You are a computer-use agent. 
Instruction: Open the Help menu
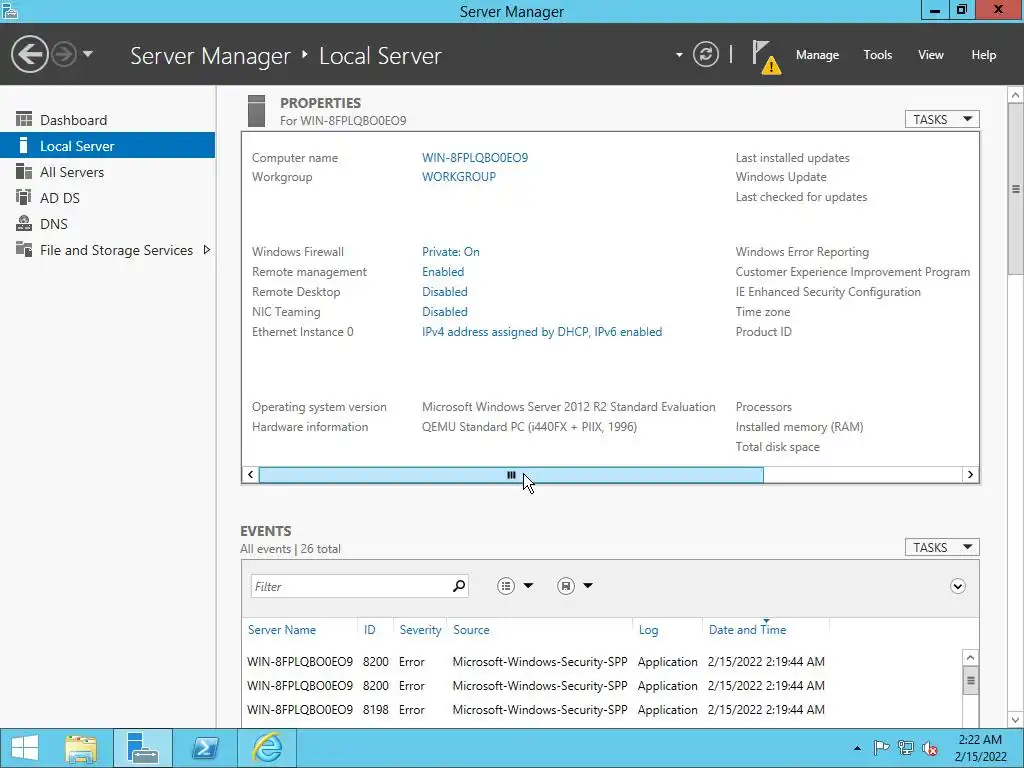click(984, 55)
